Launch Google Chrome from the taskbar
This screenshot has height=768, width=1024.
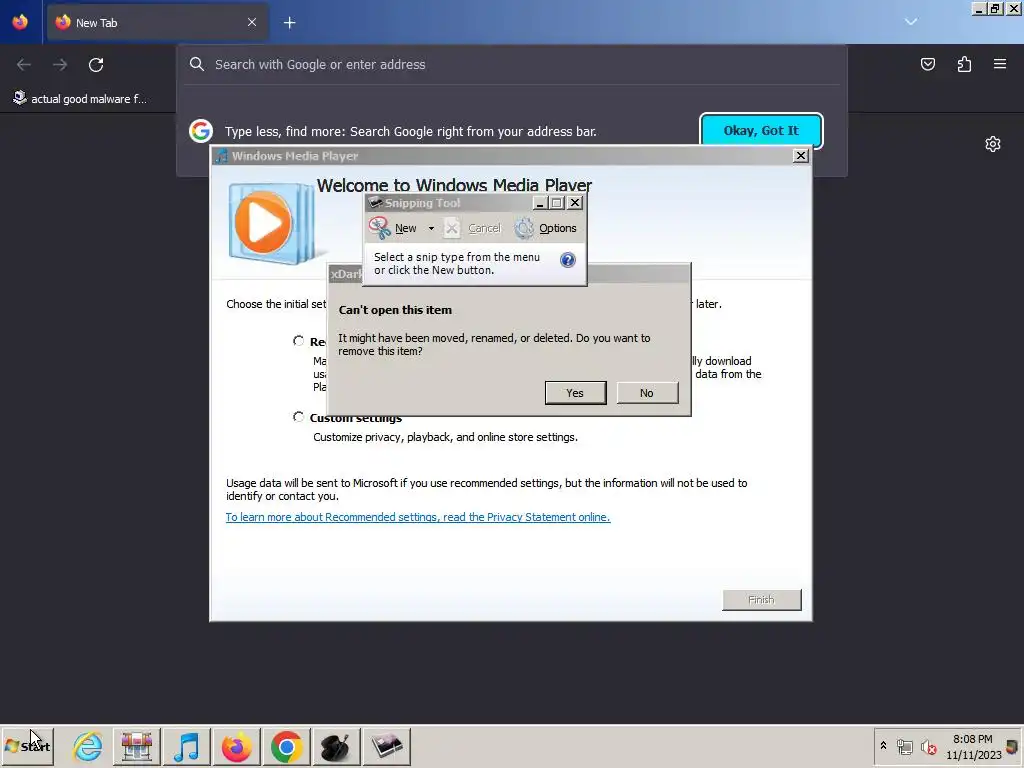tap(286, 746)
